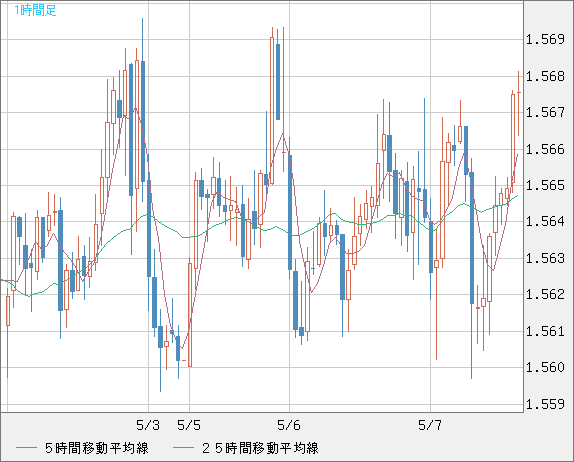The image size is (574, 462).
Task: Click the 5/7 date label
Action: point(430,425)
